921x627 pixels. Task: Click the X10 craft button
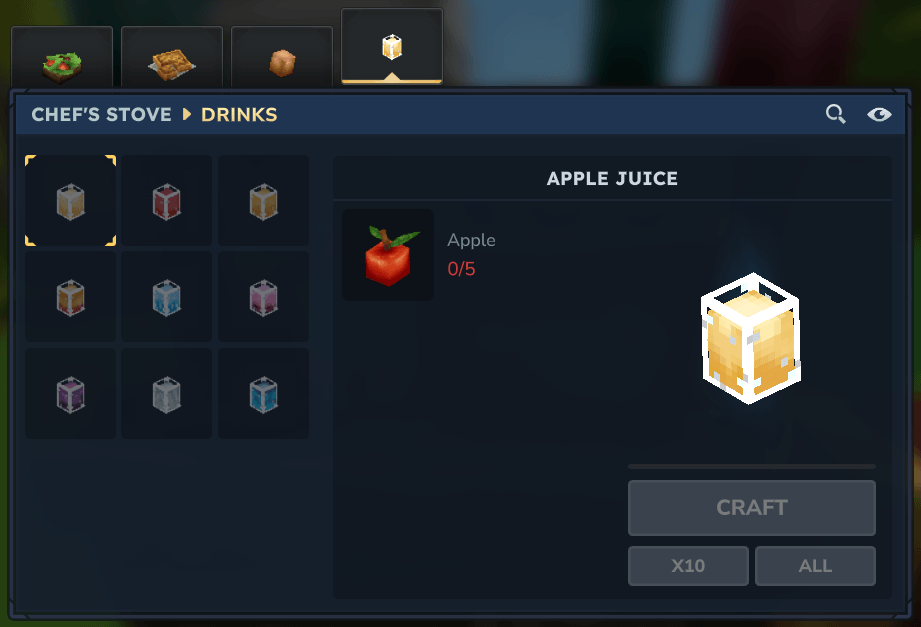688,566
